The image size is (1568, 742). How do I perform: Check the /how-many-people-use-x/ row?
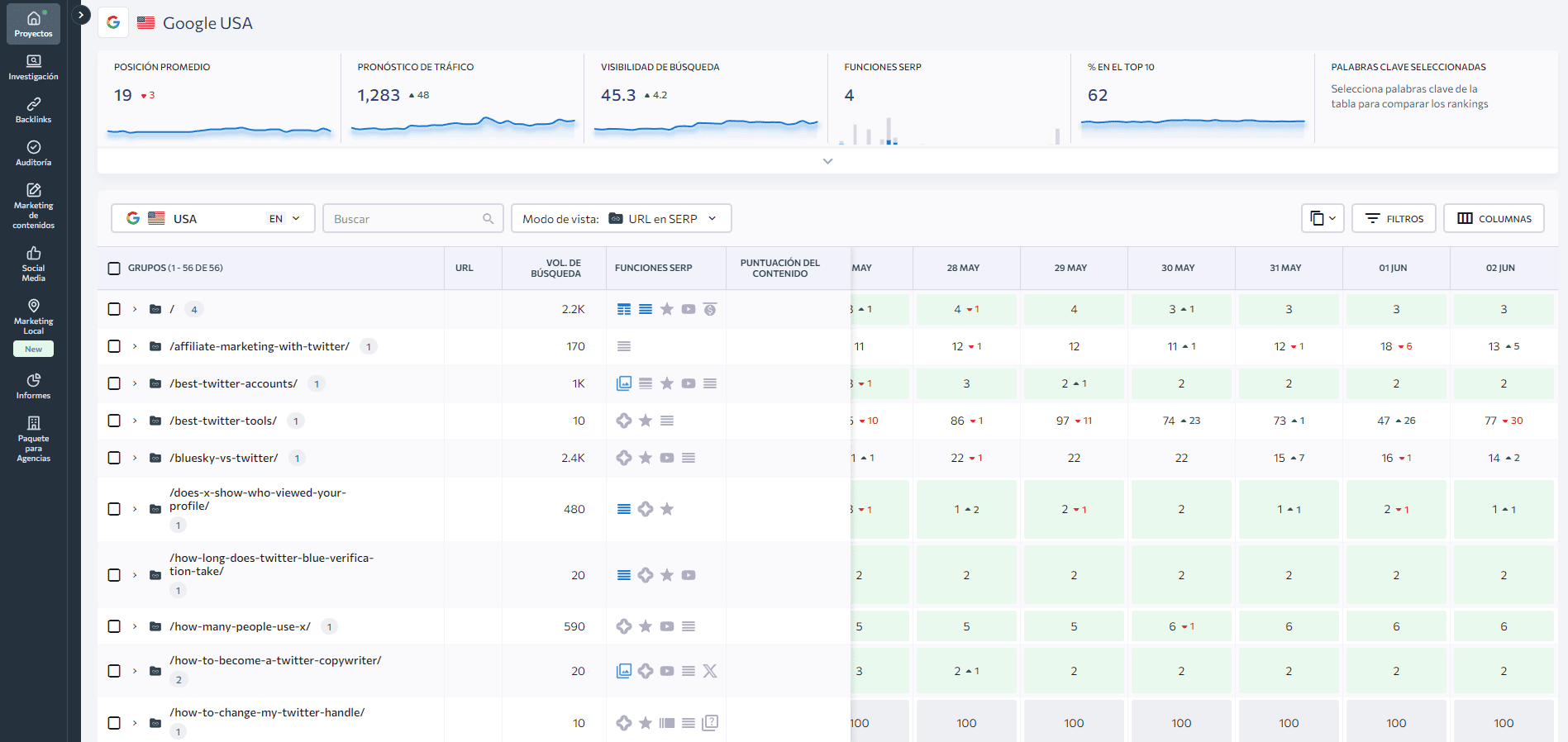(x=114, y=626)
